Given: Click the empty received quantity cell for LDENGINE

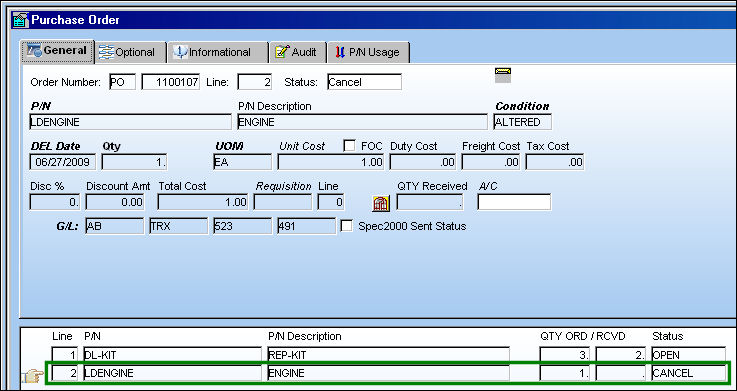Looking at the screenshot, I should [621, 374].
